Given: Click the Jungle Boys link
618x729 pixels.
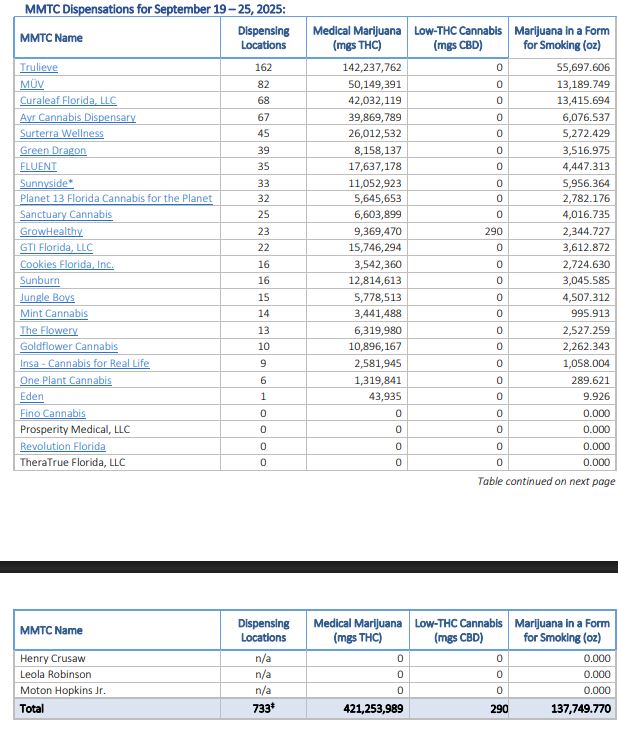Looking at the screenshot, I should click(47, 298).
